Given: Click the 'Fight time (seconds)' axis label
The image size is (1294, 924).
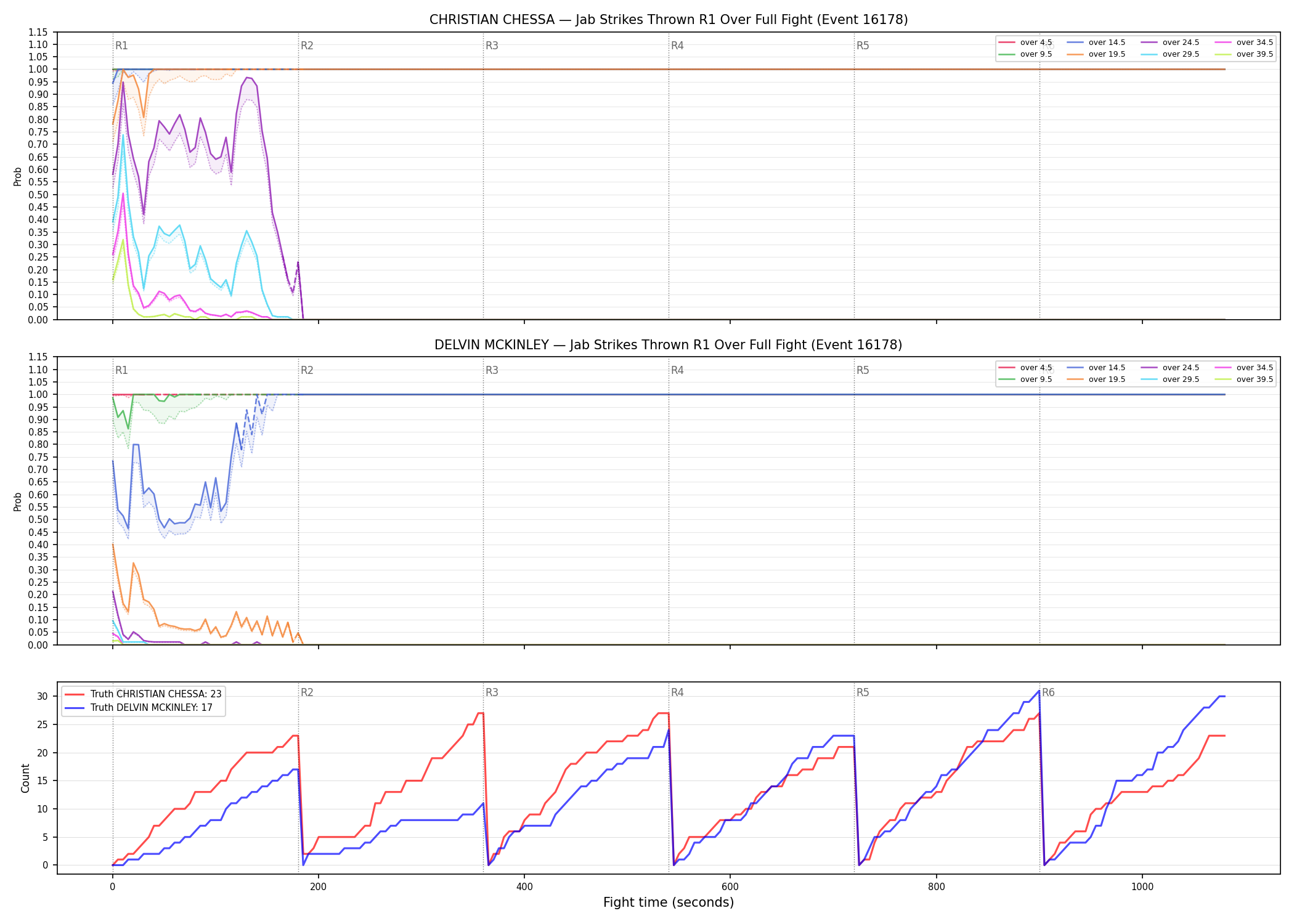Looking at the screenshot, I should 669,902.
